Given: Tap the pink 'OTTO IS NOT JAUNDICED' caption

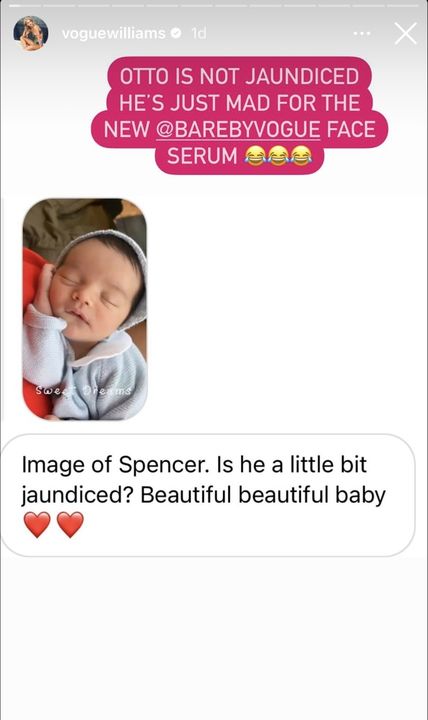Looking at the screenshot, I should (239, 116).
